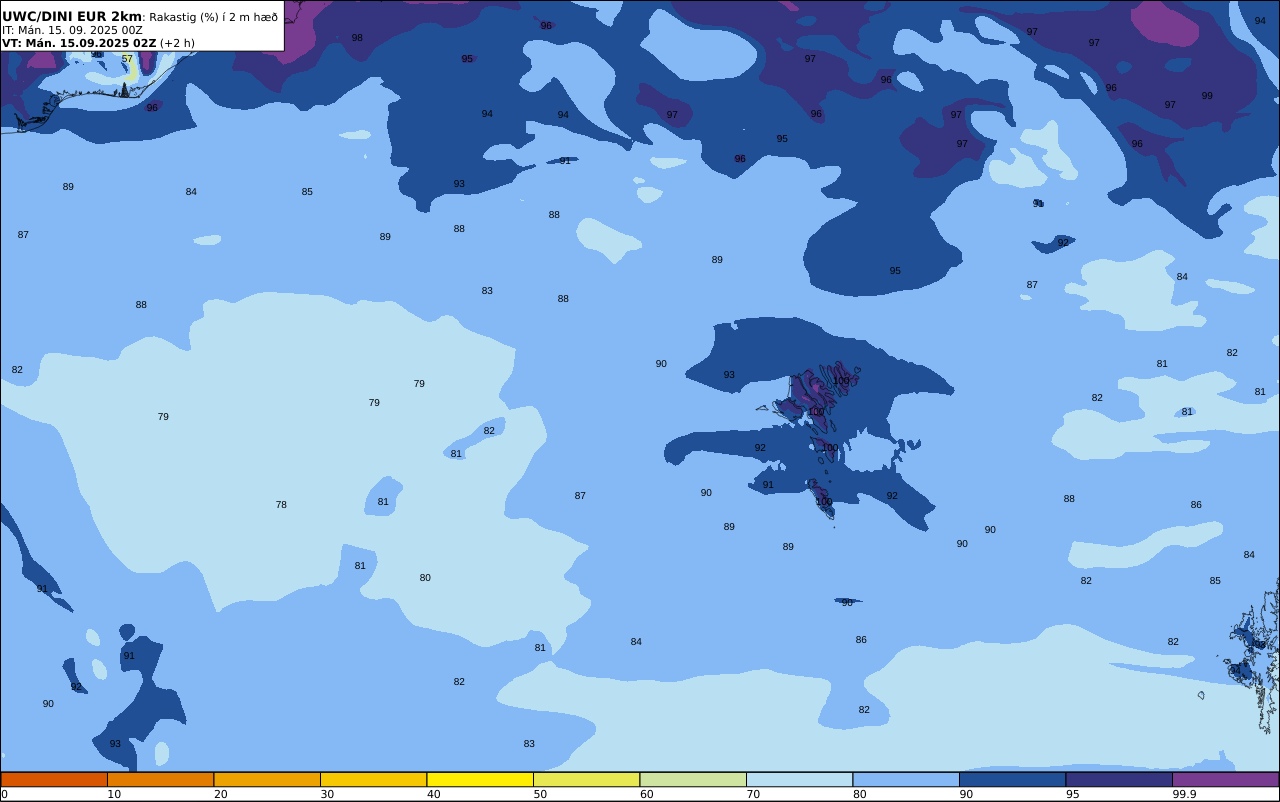The height and width of the screenshot is (802, 1280).
Task: Click the "IT: Mán. 15. 09. 2025 00Z" line
Action: tap(72, 30)
